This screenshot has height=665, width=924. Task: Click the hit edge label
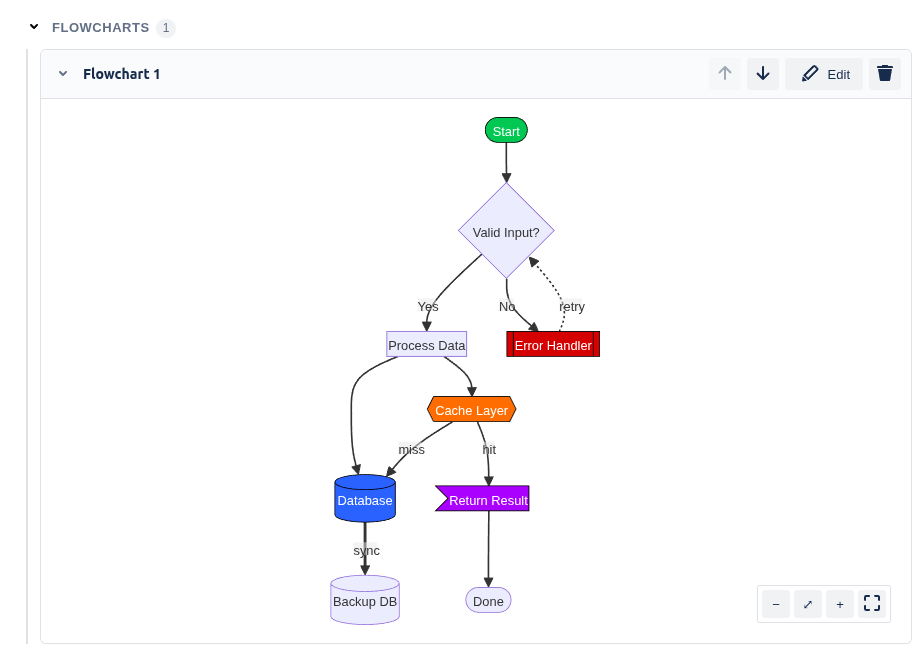point(489,449)
